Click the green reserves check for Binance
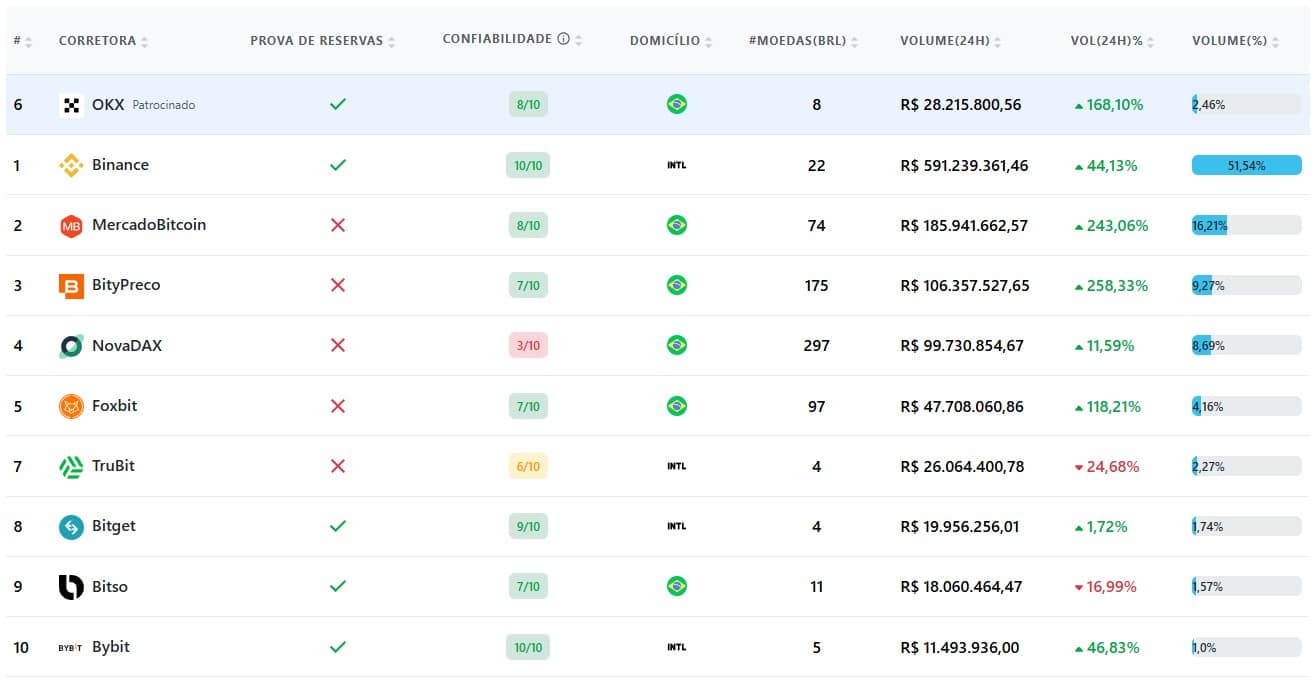Screen dimensions: 1315x682 pyautogui.click(x=338, y=165)
